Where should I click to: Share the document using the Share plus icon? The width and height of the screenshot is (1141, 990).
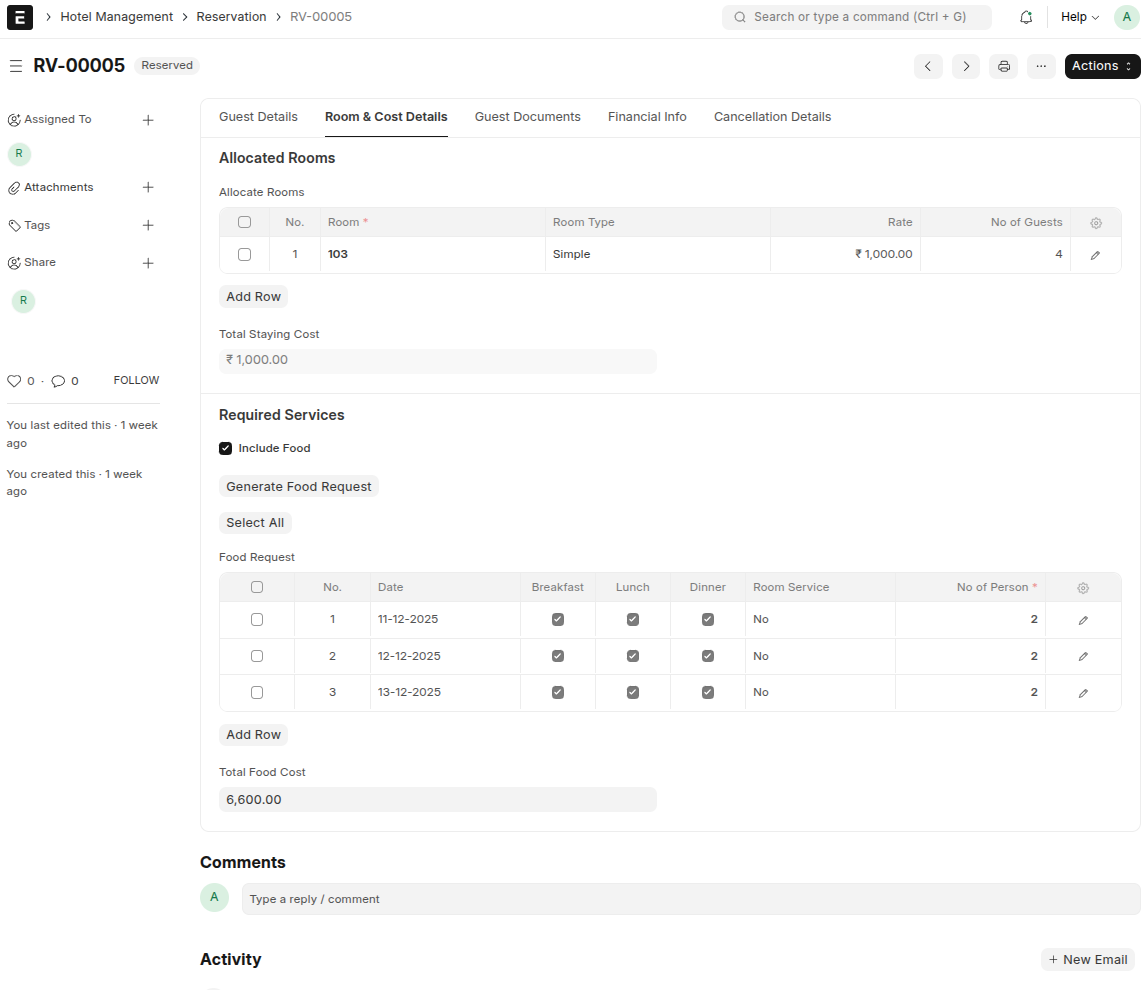point(148,263)
